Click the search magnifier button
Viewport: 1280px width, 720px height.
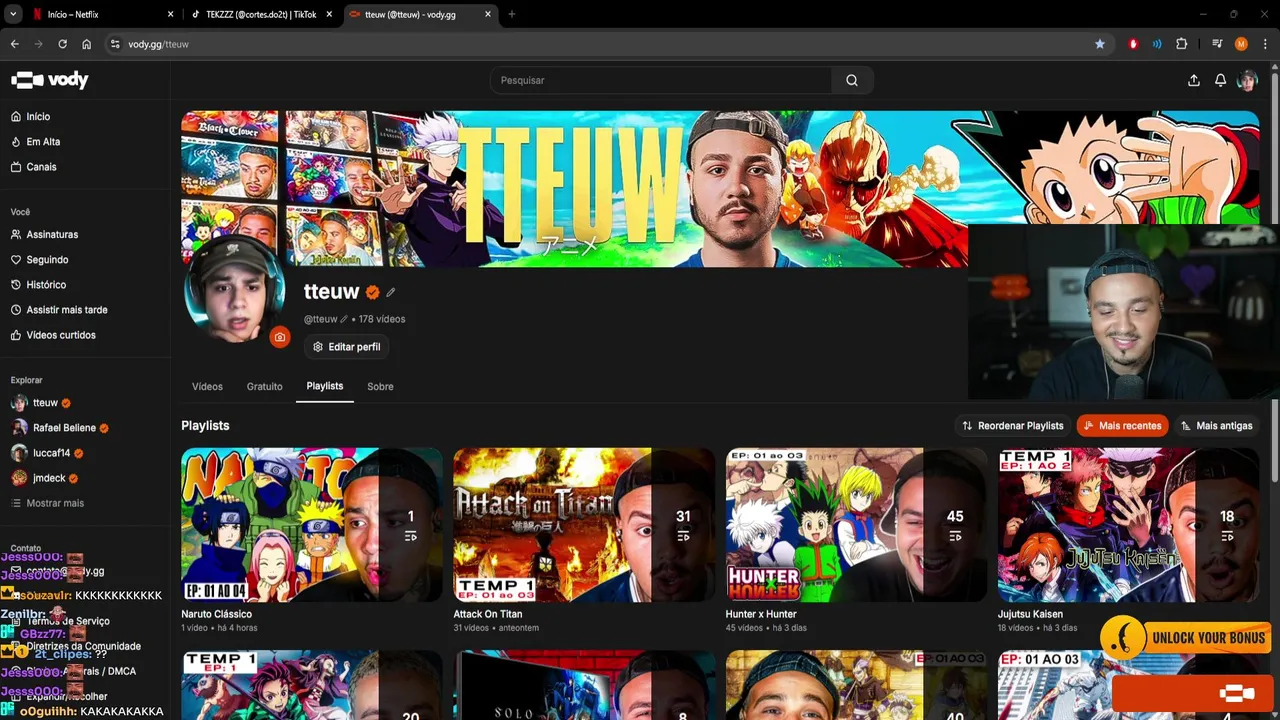point(852,80)
